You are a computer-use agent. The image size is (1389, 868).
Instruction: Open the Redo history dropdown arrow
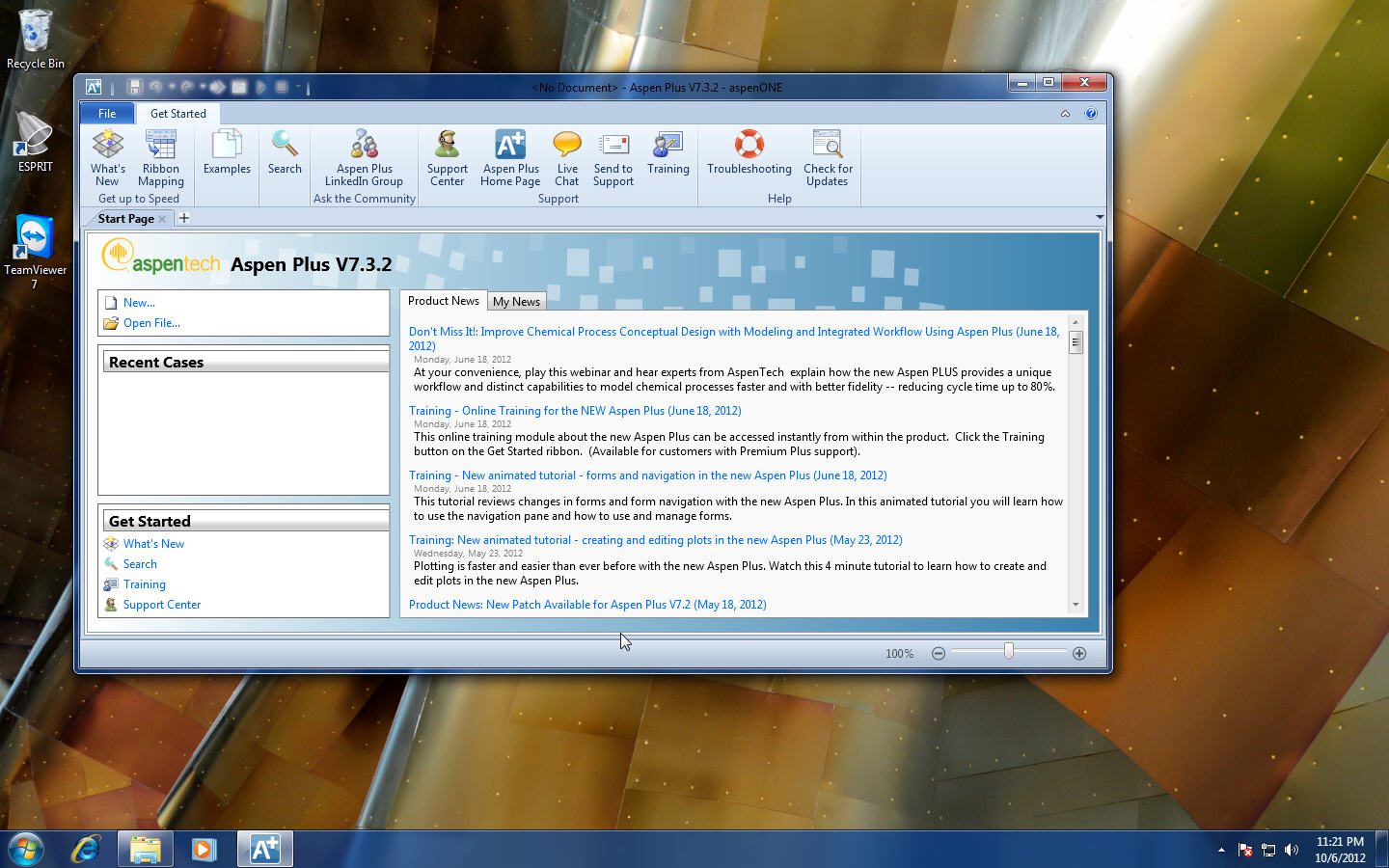click(x=203, y=87)
